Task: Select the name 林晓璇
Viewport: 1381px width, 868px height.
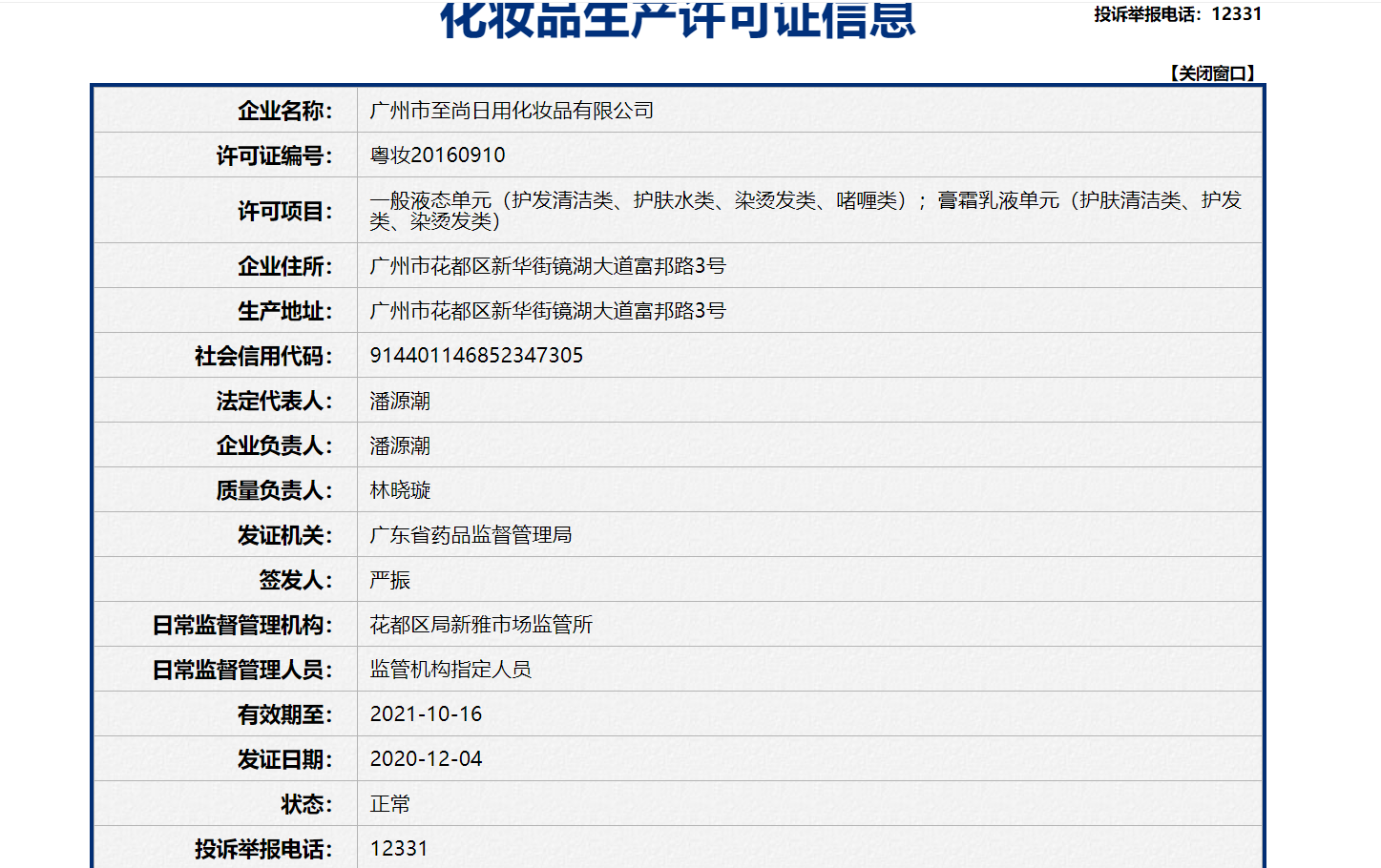Action: [400, 490]
